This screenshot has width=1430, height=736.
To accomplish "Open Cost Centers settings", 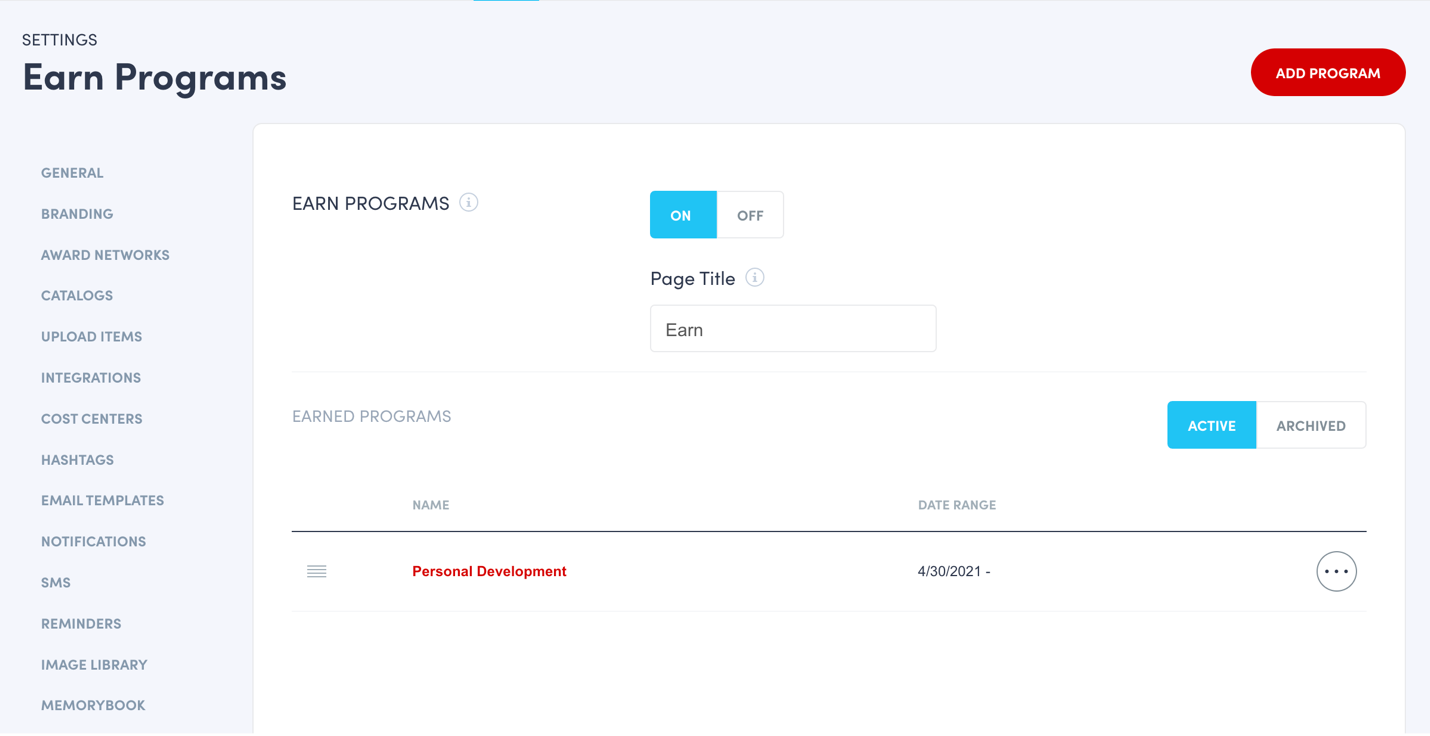I will pyautogui.click(x=92, y=418).
